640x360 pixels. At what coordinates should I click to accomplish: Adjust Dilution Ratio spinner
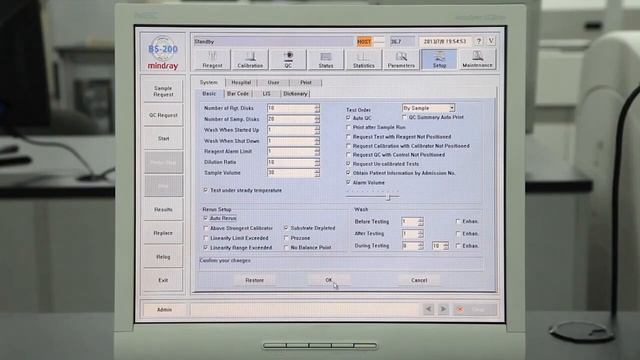tap(317, 162)
